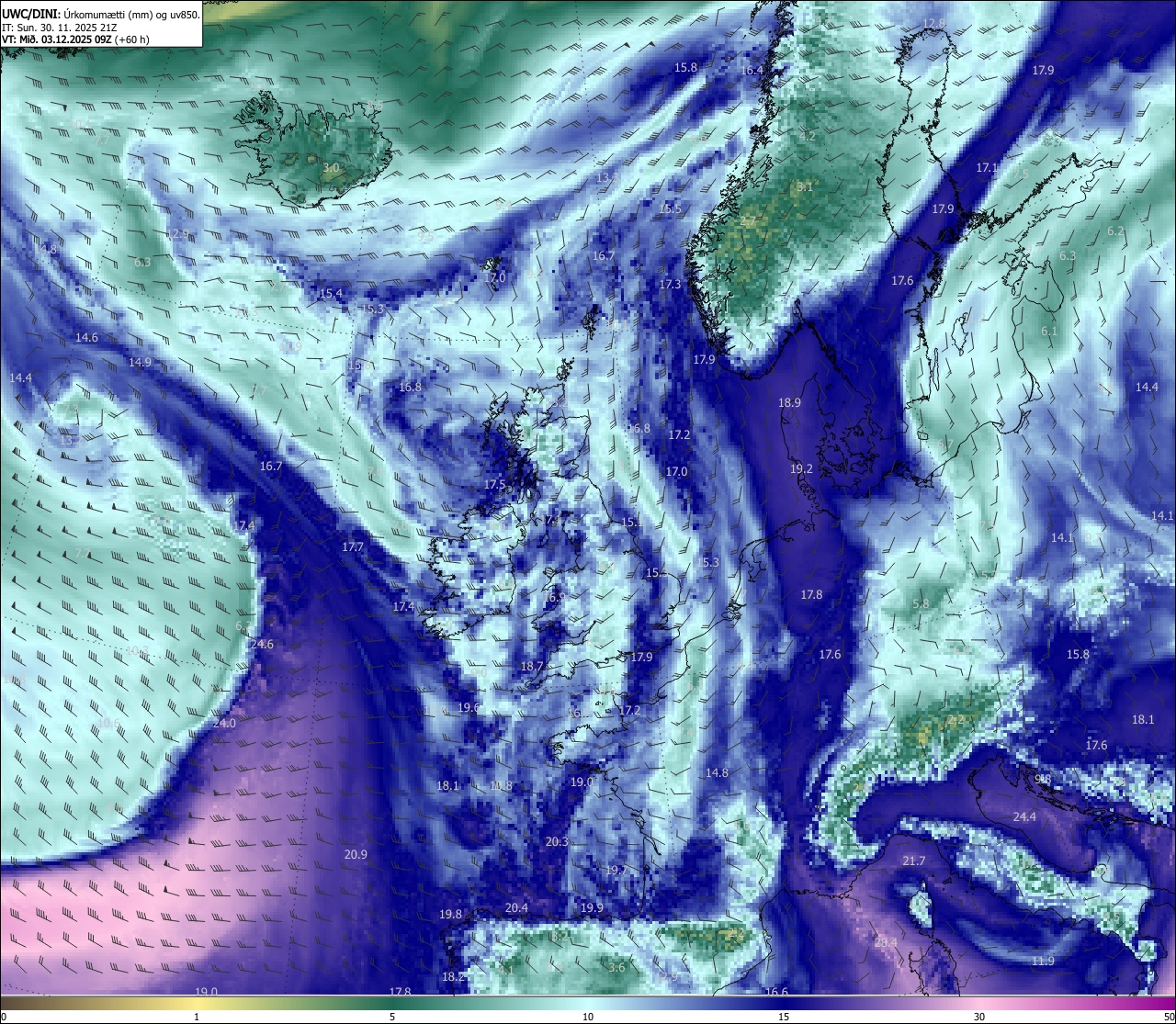Click the 21.7 value label
The image size is (1176, 1024).
click(913, 861)
